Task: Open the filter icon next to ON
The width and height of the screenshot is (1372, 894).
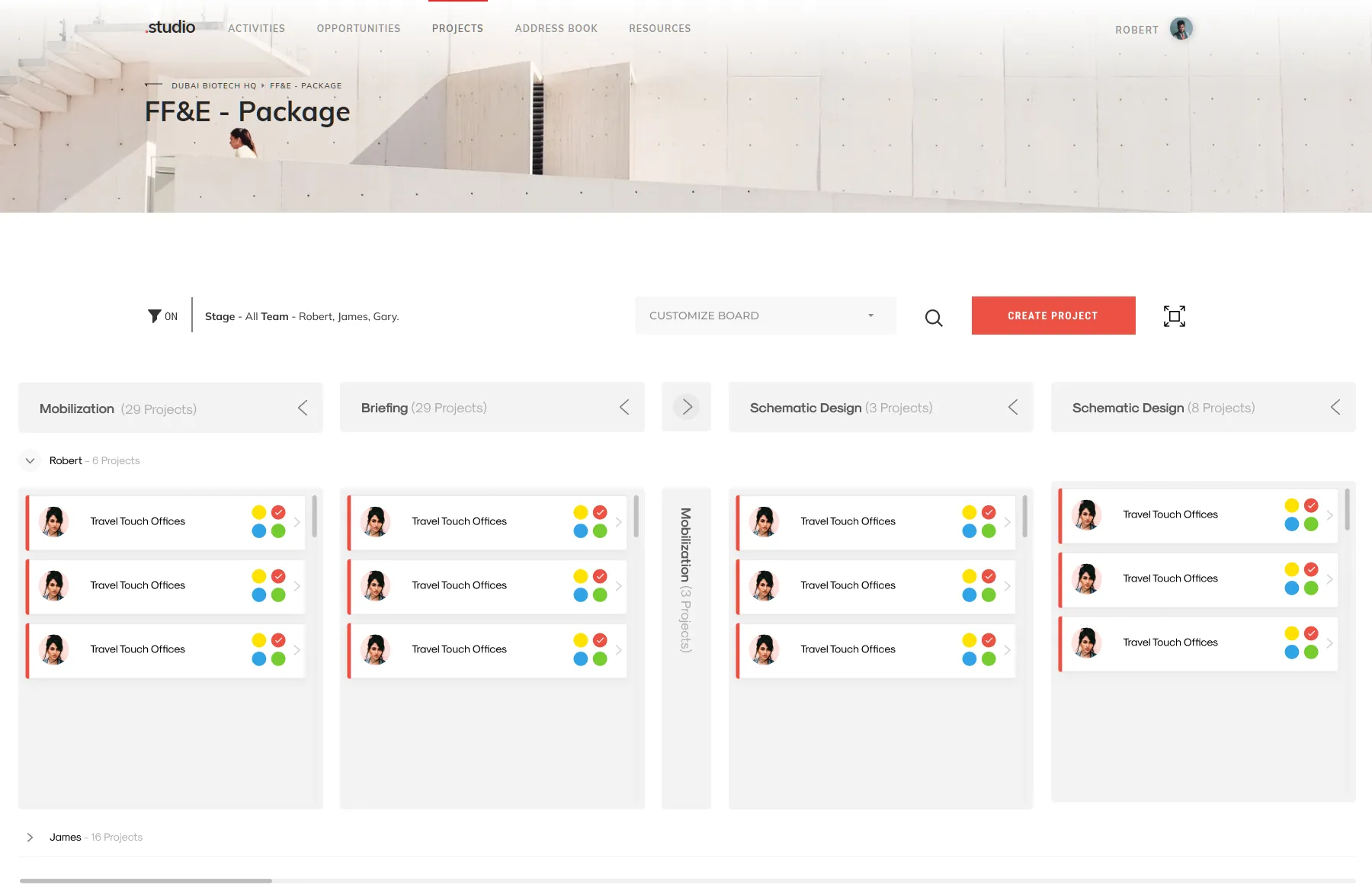Action: pyautogui.click(x=155, y=316)
